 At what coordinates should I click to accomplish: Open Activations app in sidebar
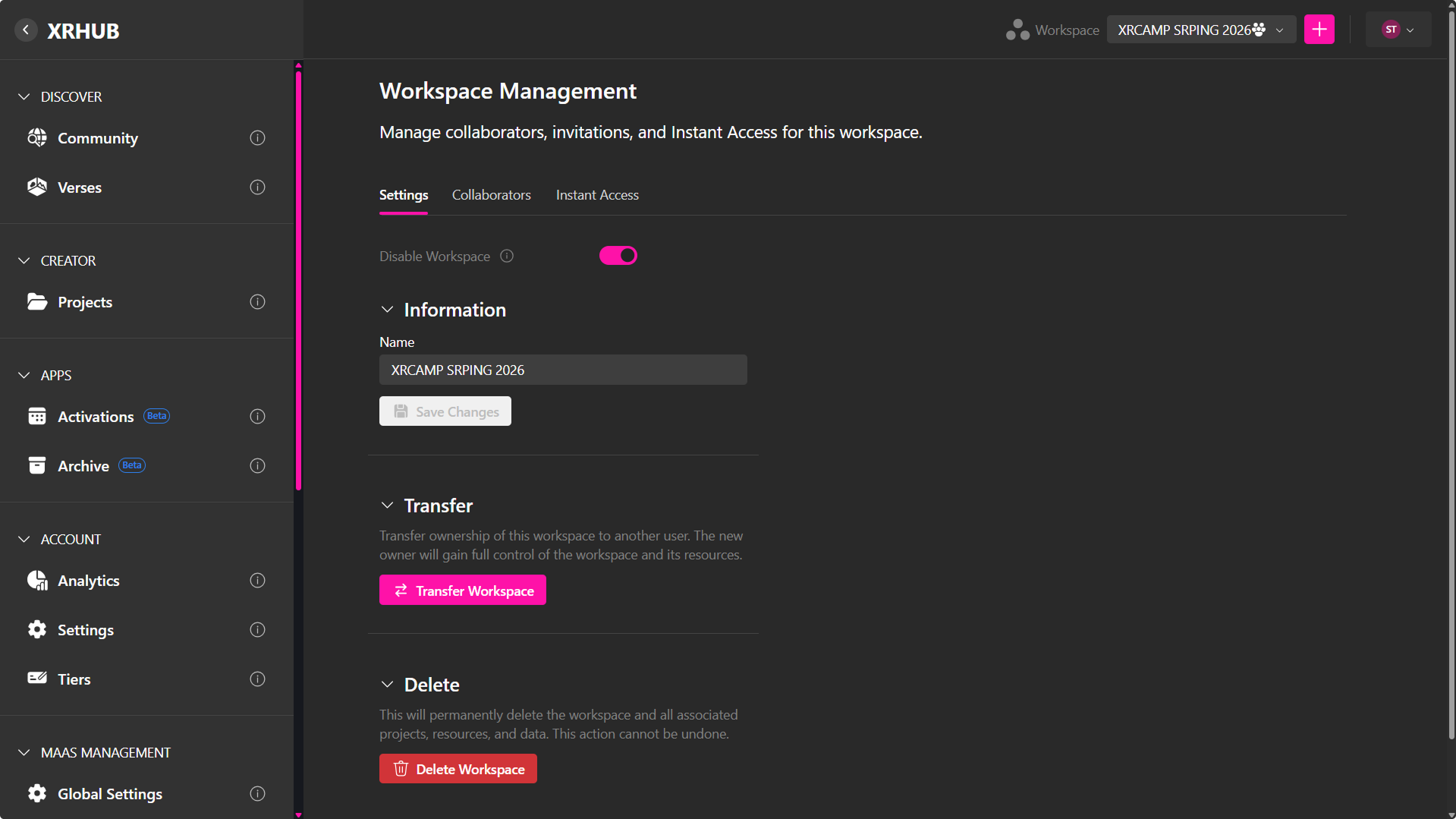(x=95, y=417)
